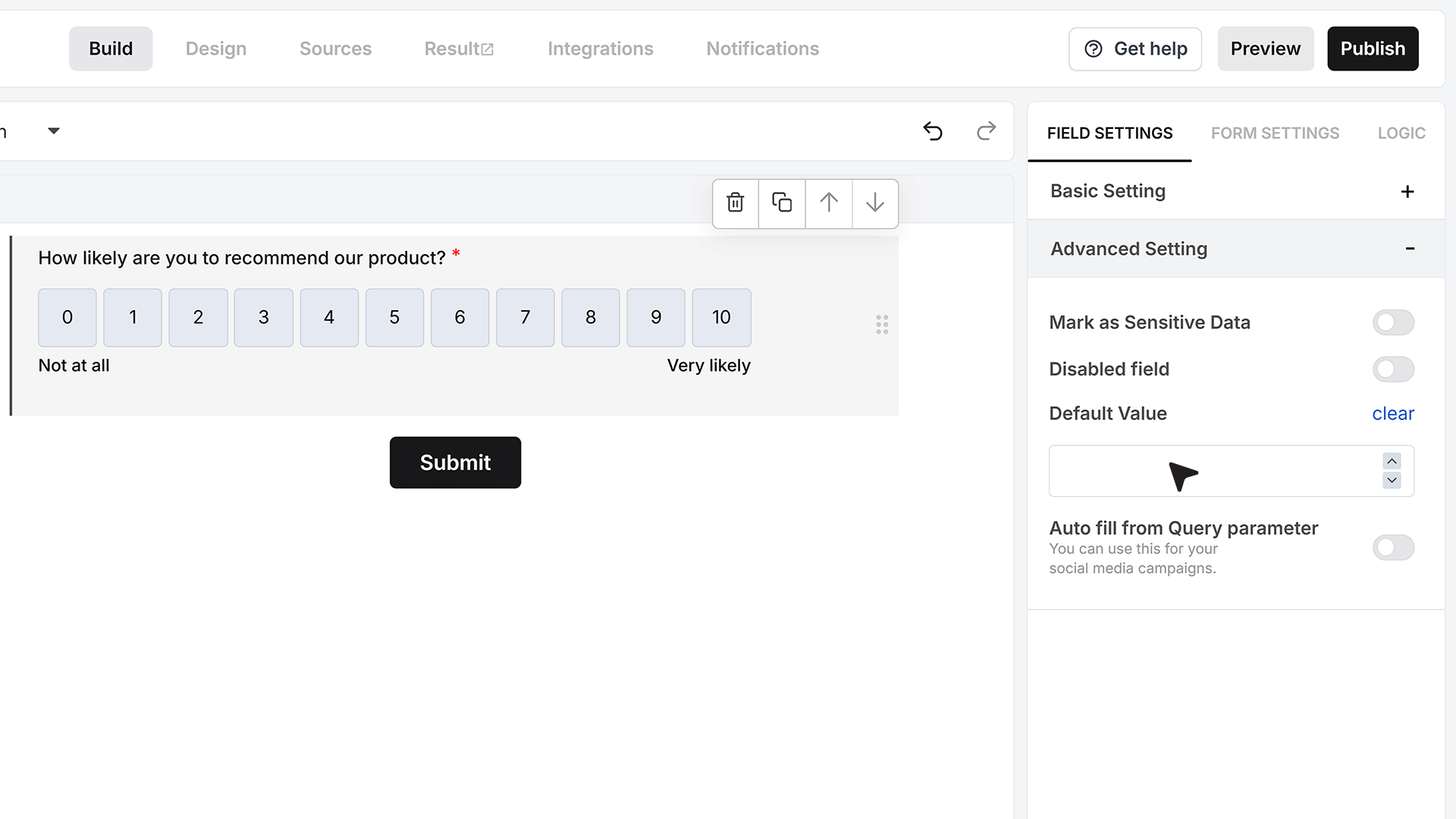Viewport: 1456px width, 819px height.
Task: Turn on Auto fill from Query parameter
Action: [1393, 548]
